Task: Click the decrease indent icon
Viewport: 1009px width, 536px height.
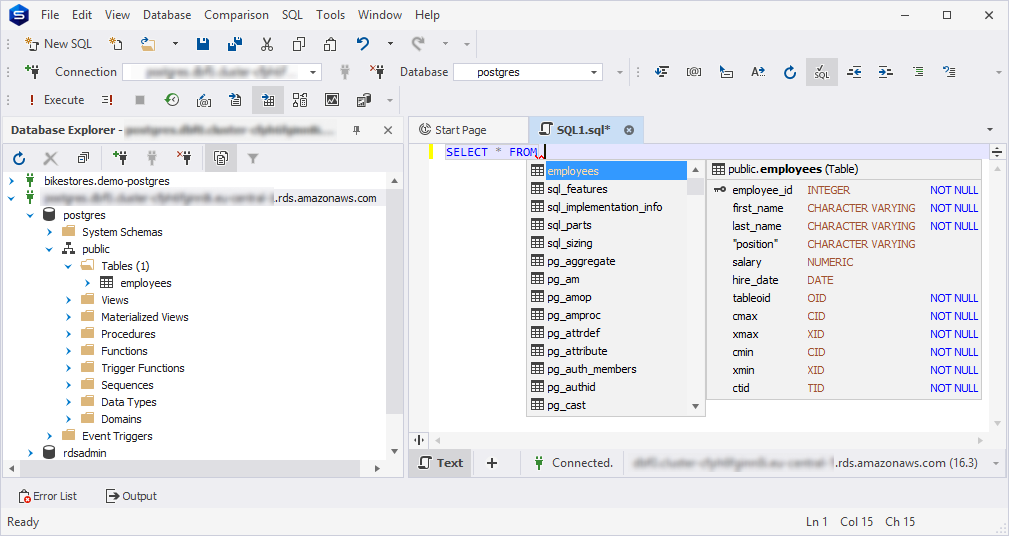Action: (854, 72)
